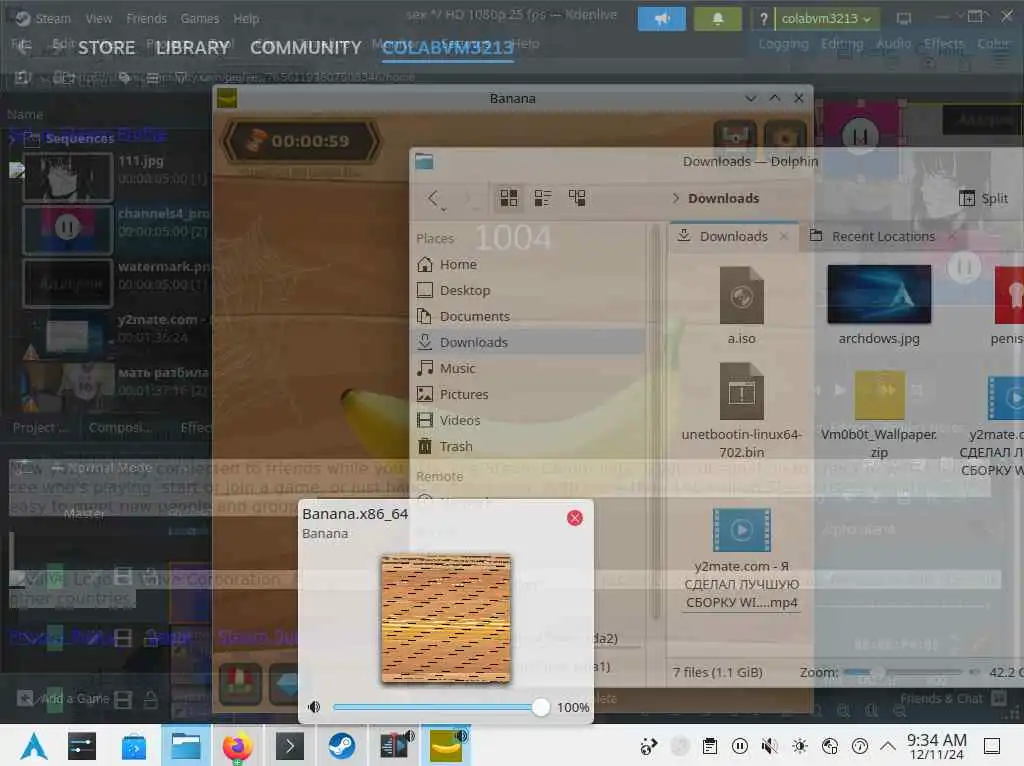The height and width of the screenshot is (766, 1024).
Task: Switch to Steam from the taskbar
Action: (x=342, y=746)
